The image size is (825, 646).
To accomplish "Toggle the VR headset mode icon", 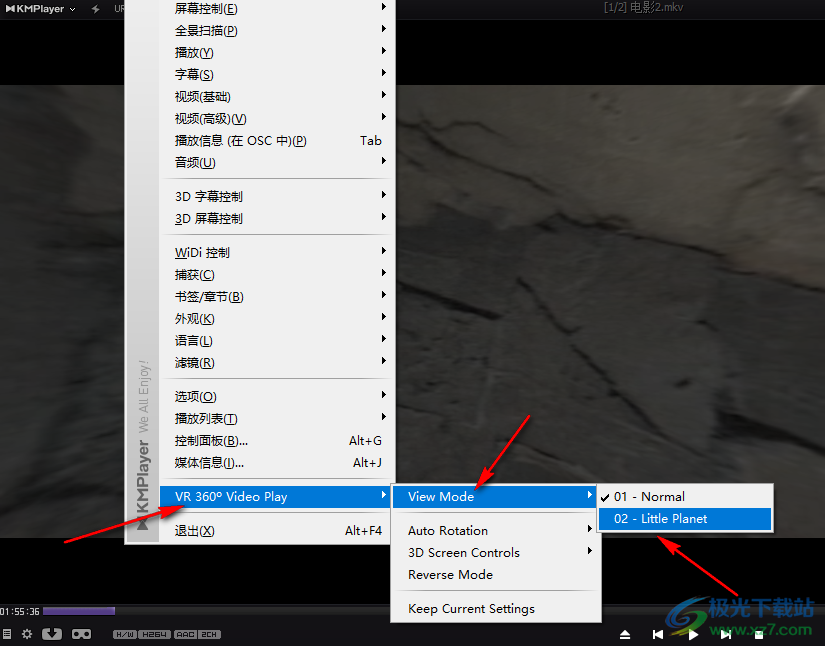I will (82, 634).
